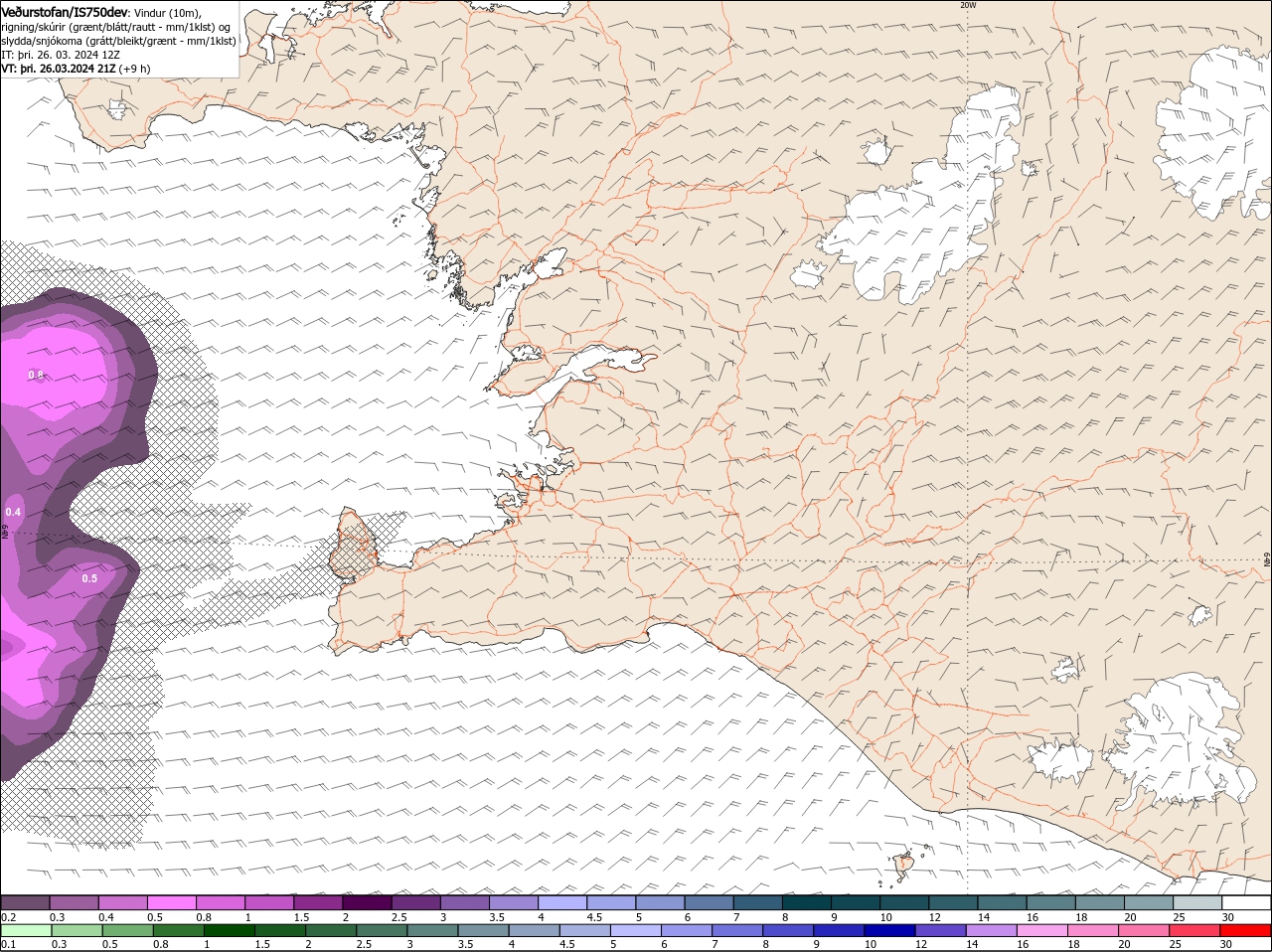Pick the pale green 0.1–0.3 swatch, lower scale
This screenshot has height=952, width=1272.
click(x=27, y=930)
